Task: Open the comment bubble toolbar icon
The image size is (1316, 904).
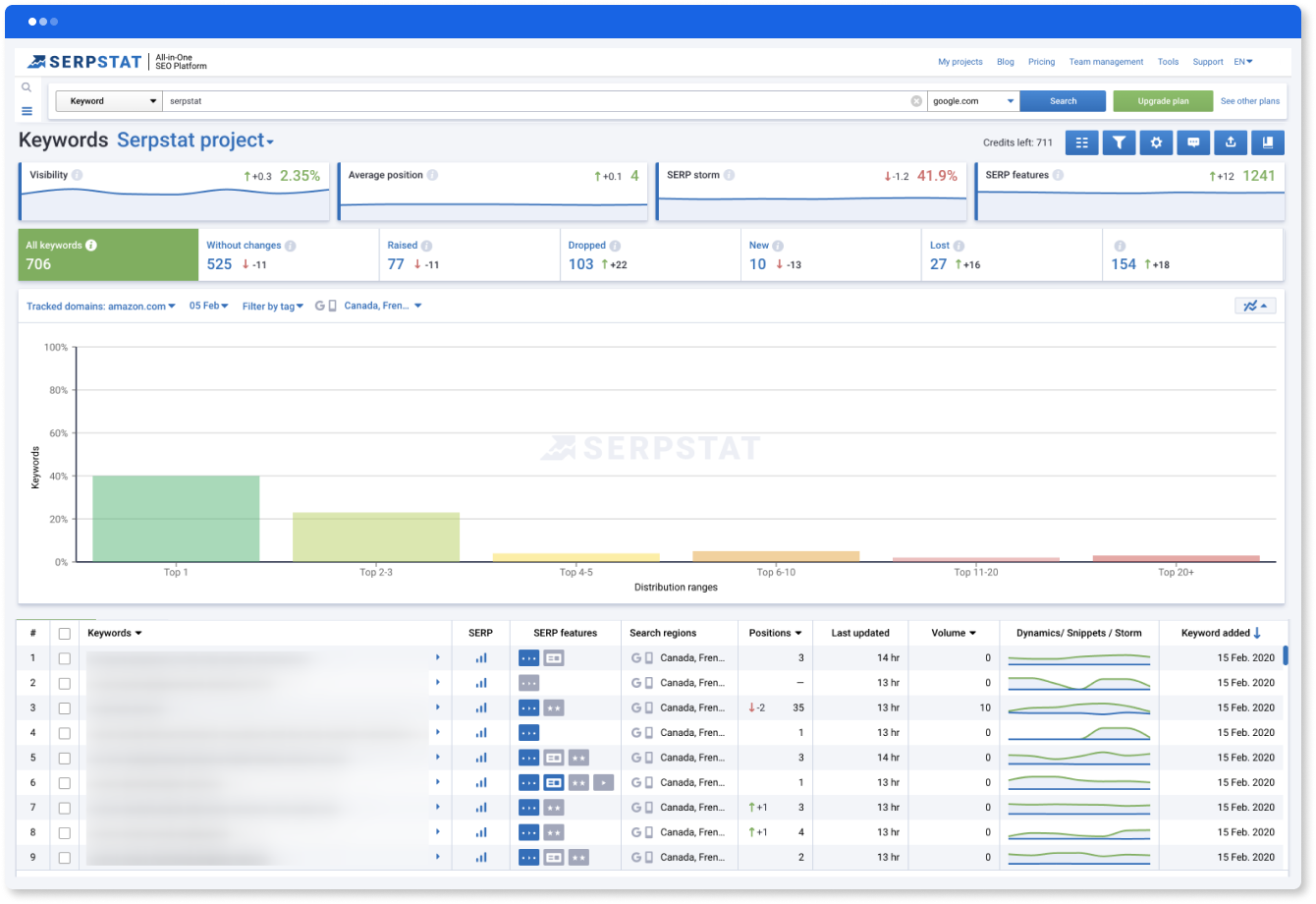Action: tap(1193, 142)
